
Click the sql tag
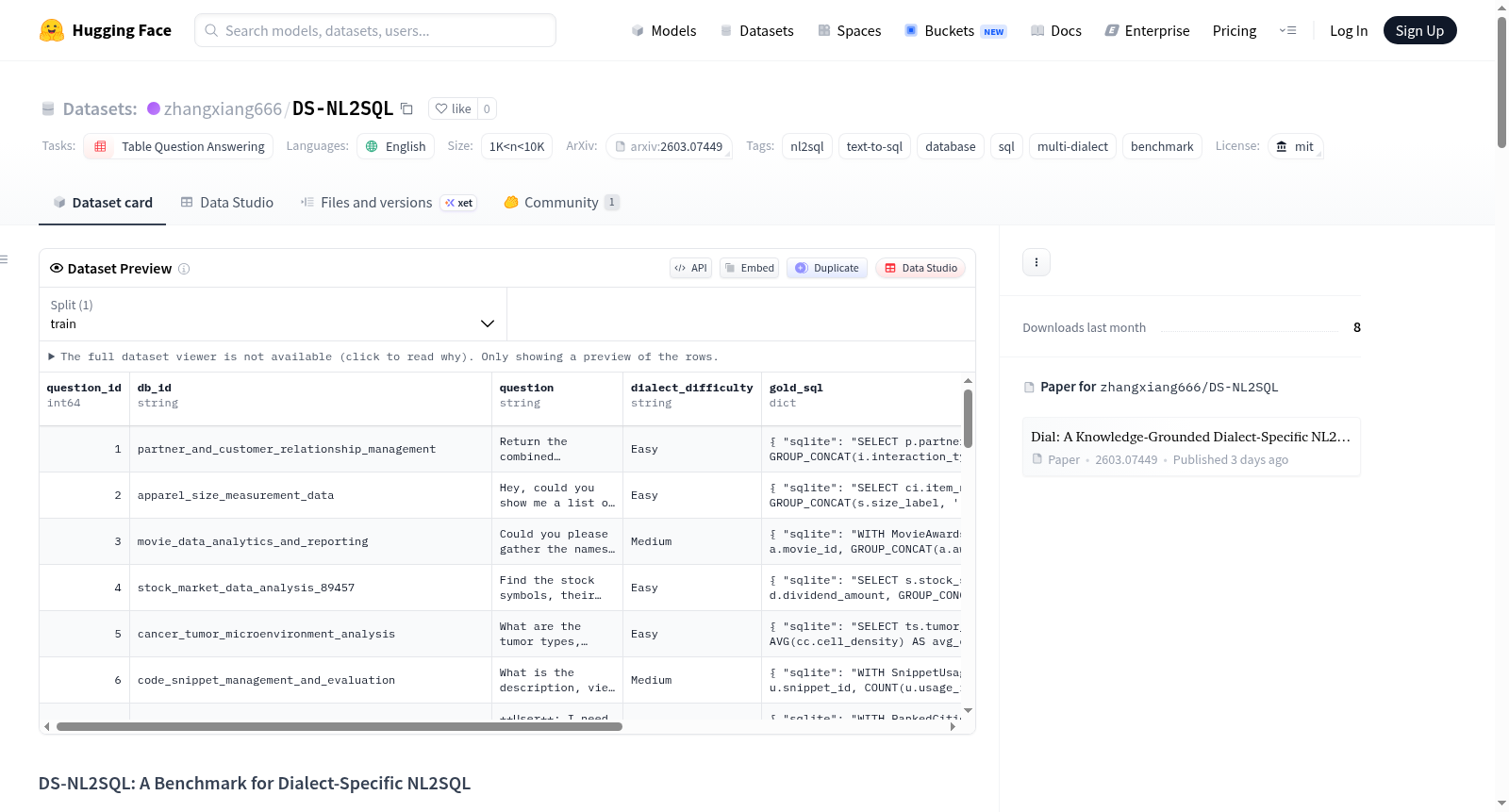coord(1006,146)
